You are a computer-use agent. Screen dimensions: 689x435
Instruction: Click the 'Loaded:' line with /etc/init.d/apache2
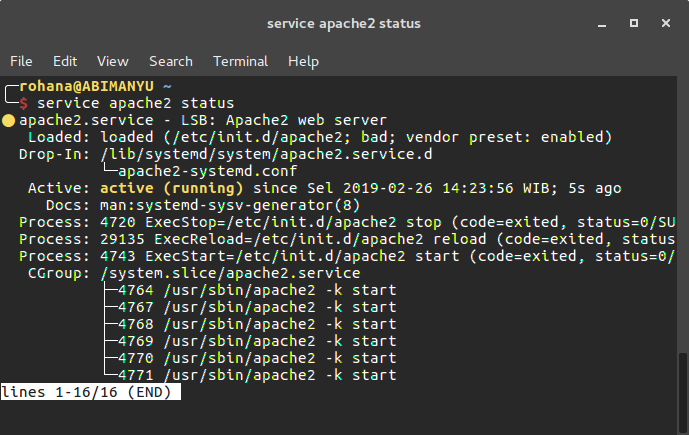320,137
